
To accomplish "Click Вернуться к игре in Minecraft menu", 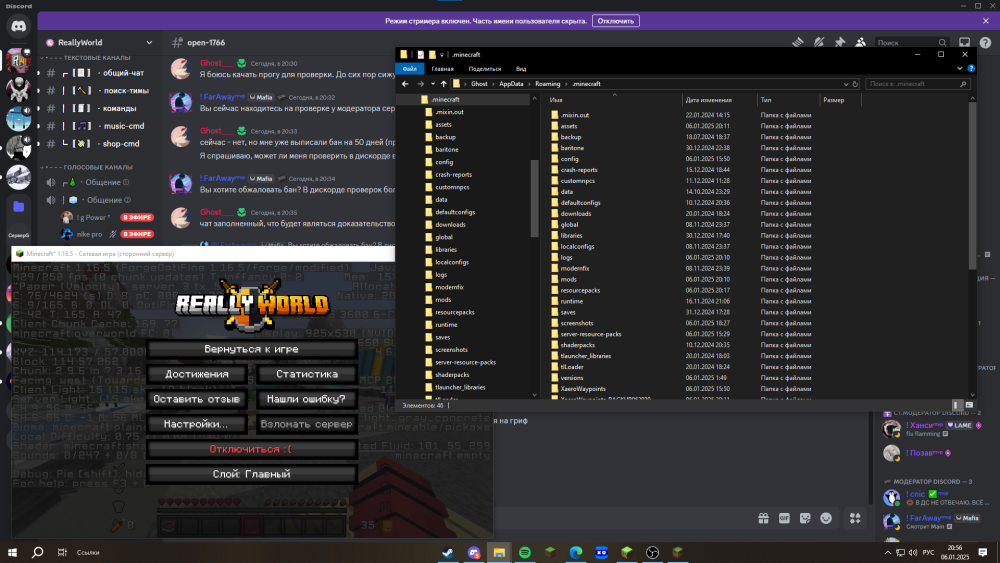I will (251, 349).
